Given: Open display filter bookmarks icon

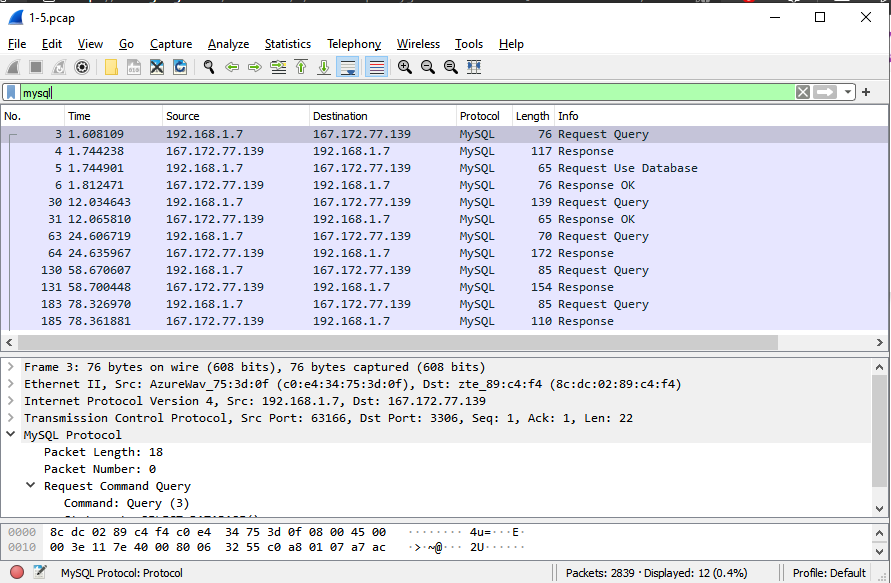Looking at the screenshot, I should tap(11, 92).
